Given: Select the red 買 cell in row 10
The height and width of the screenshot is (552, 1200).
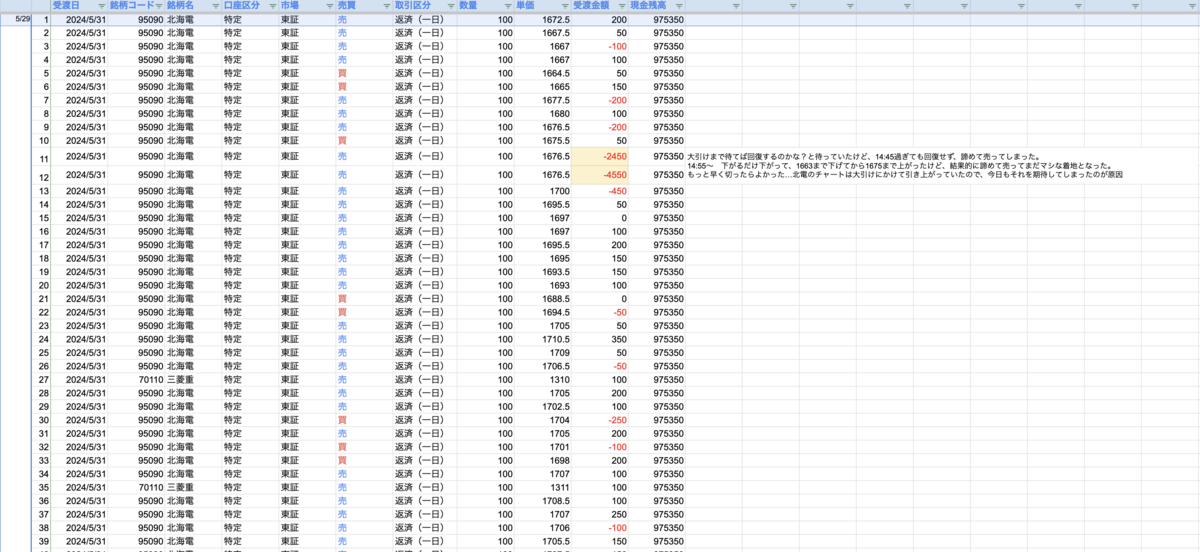Looking at the screenshot, I should pos(363,141).
